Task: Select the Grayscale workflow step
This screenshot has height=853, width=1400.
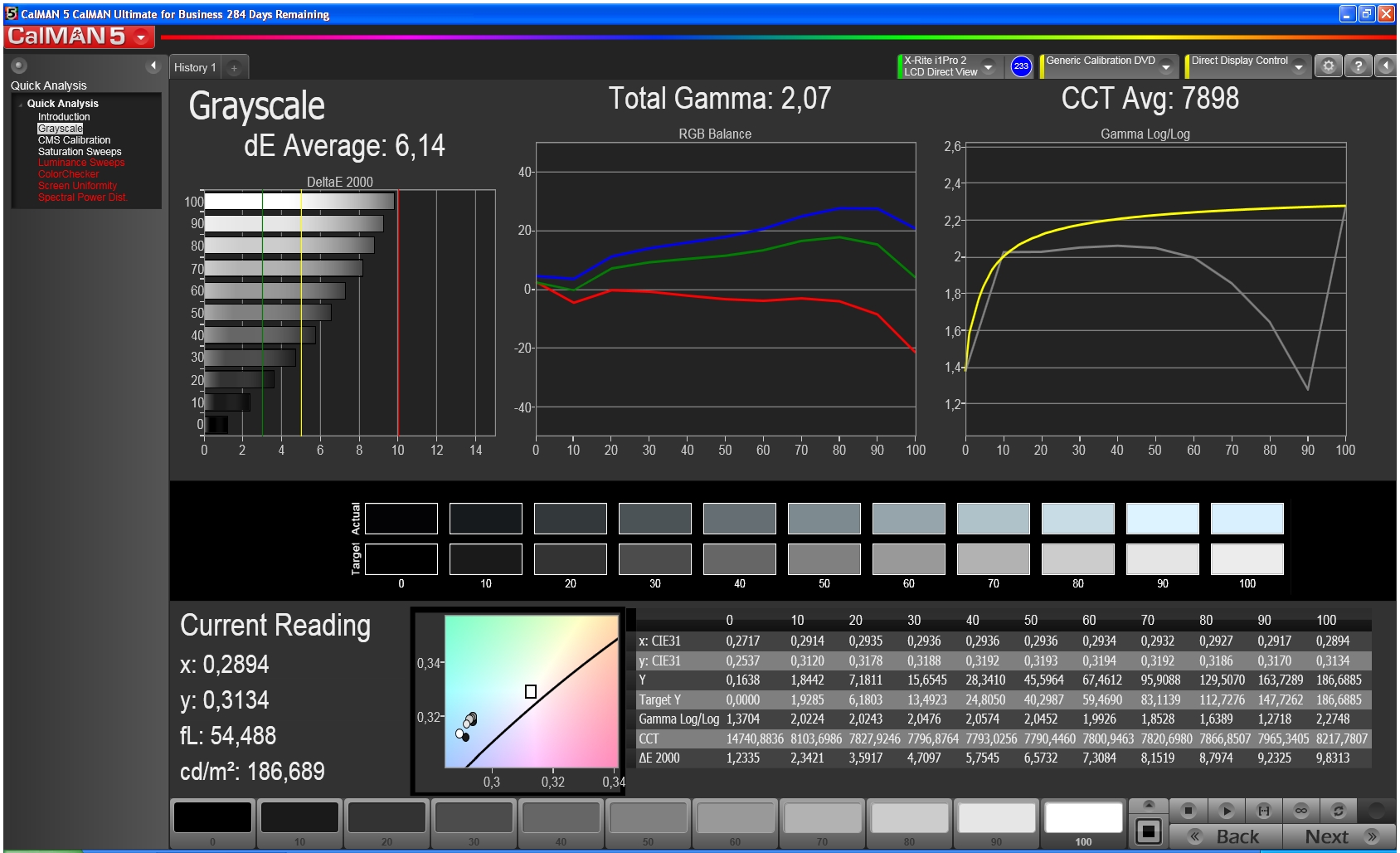Action: [x=61, y=129]
